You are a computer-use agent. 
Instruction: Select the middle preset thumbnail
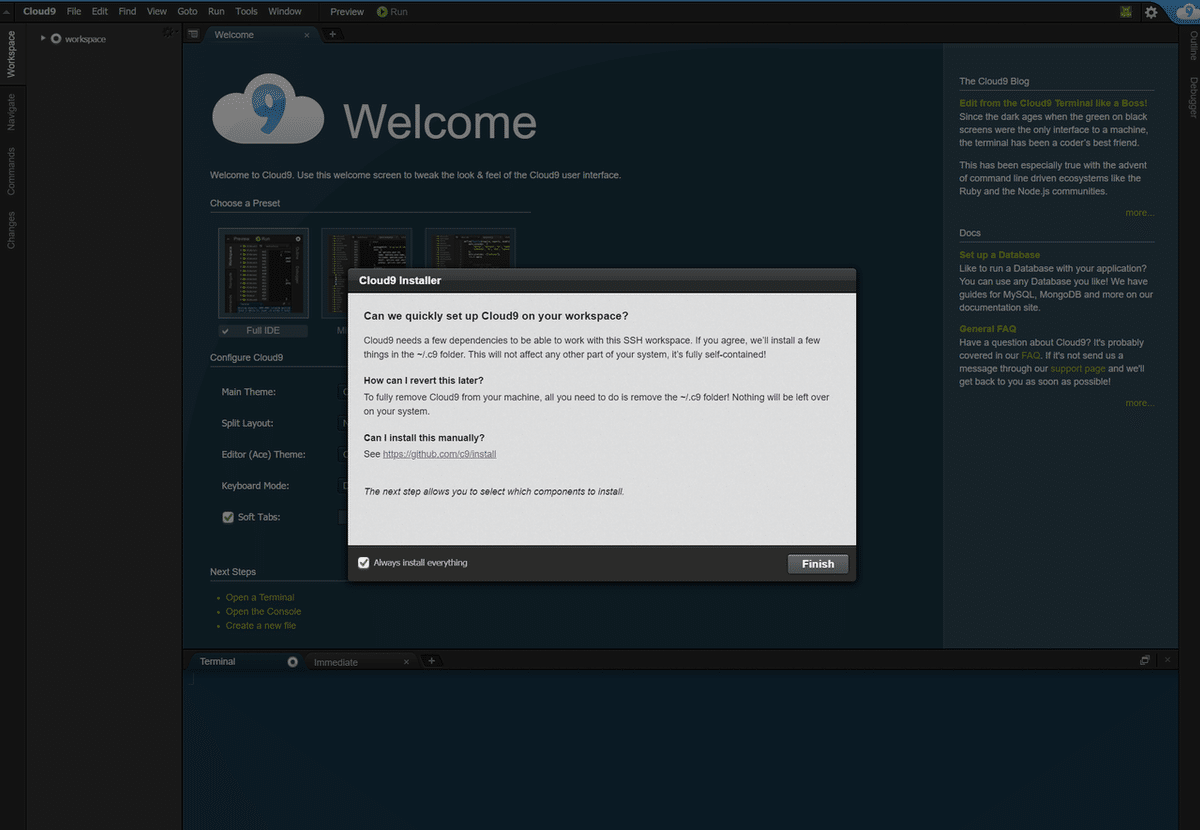click(366, 273)
